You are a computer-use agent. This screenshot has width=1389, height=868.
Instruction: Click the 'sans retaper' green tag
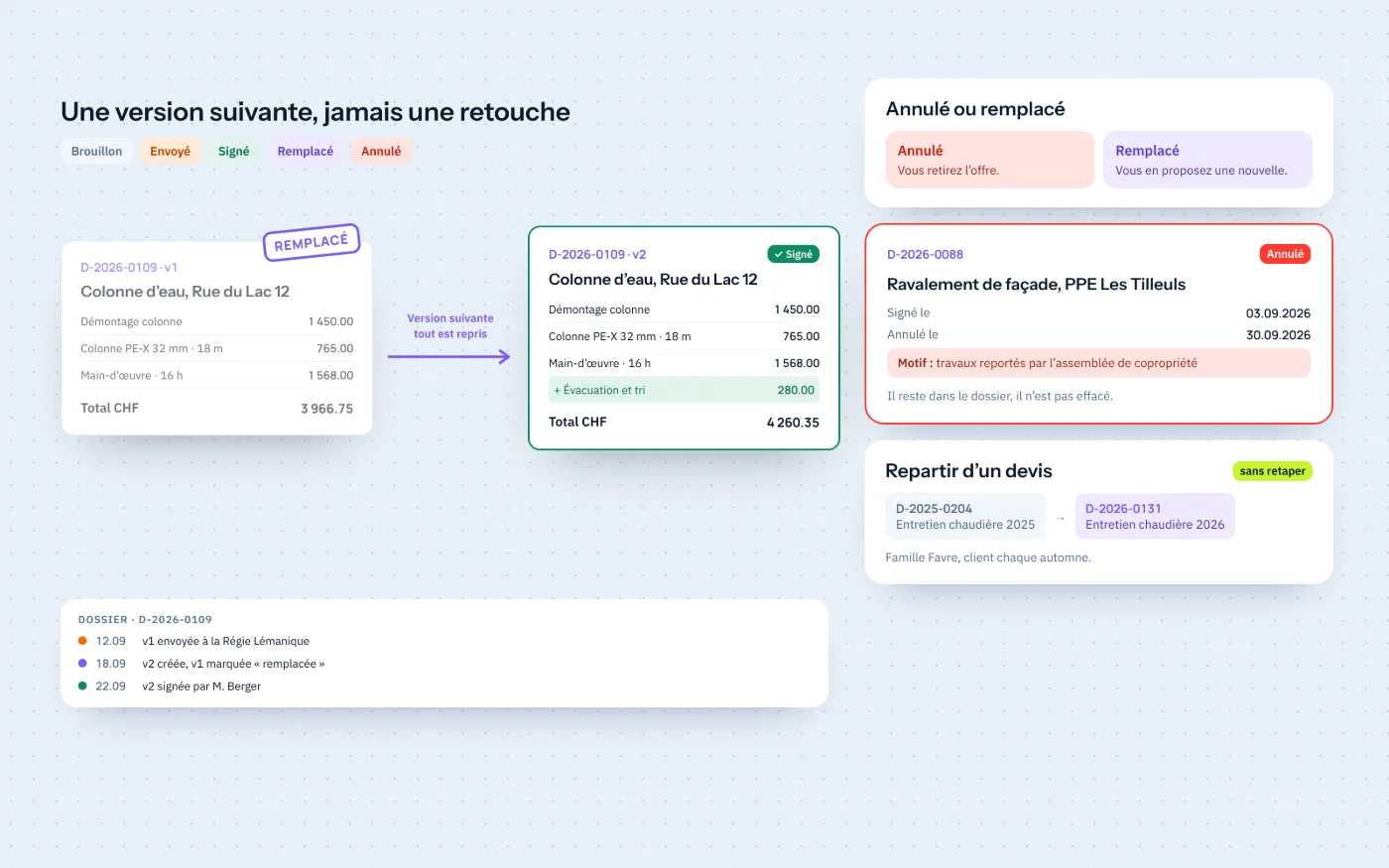coord(1273,471)
